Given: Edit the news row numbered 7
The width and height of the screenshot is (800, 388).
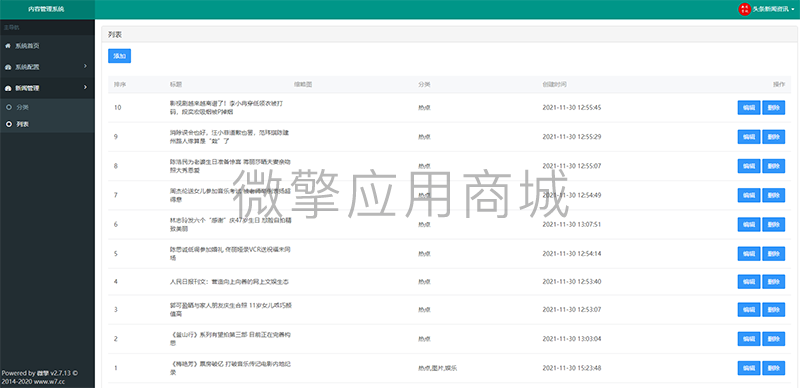Looking at the screenshot, I should click(748, 195).
